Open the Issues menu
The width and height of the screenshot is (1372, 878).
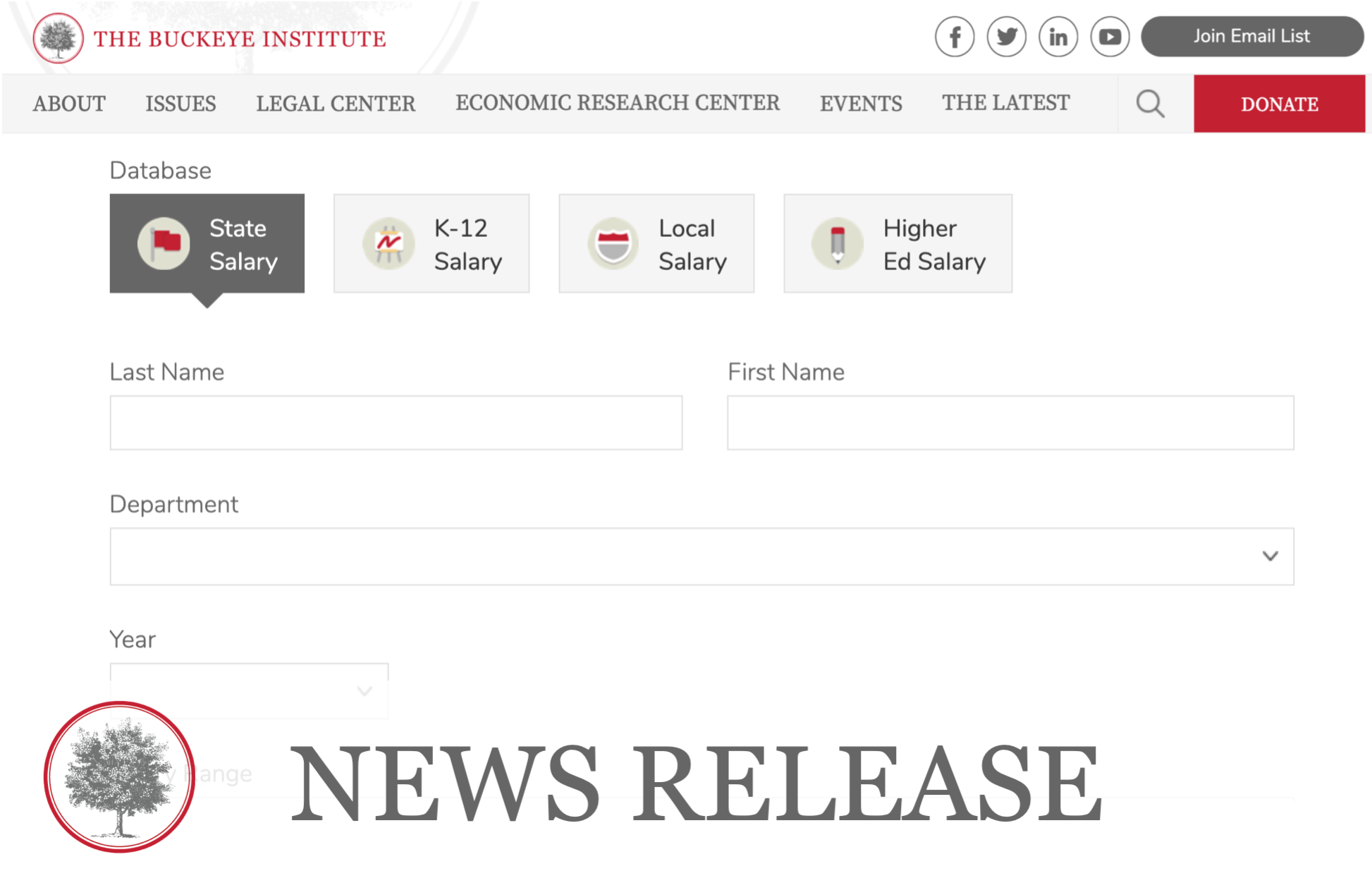click(180, 104)
